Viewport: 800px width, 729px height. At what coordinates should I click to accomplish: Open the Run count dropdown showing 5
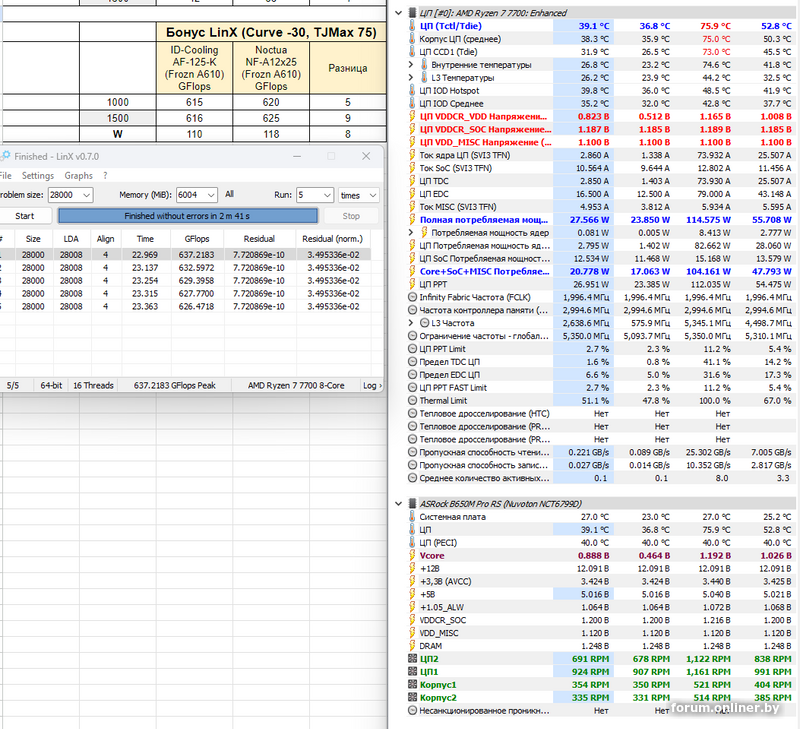coord(314,195)
